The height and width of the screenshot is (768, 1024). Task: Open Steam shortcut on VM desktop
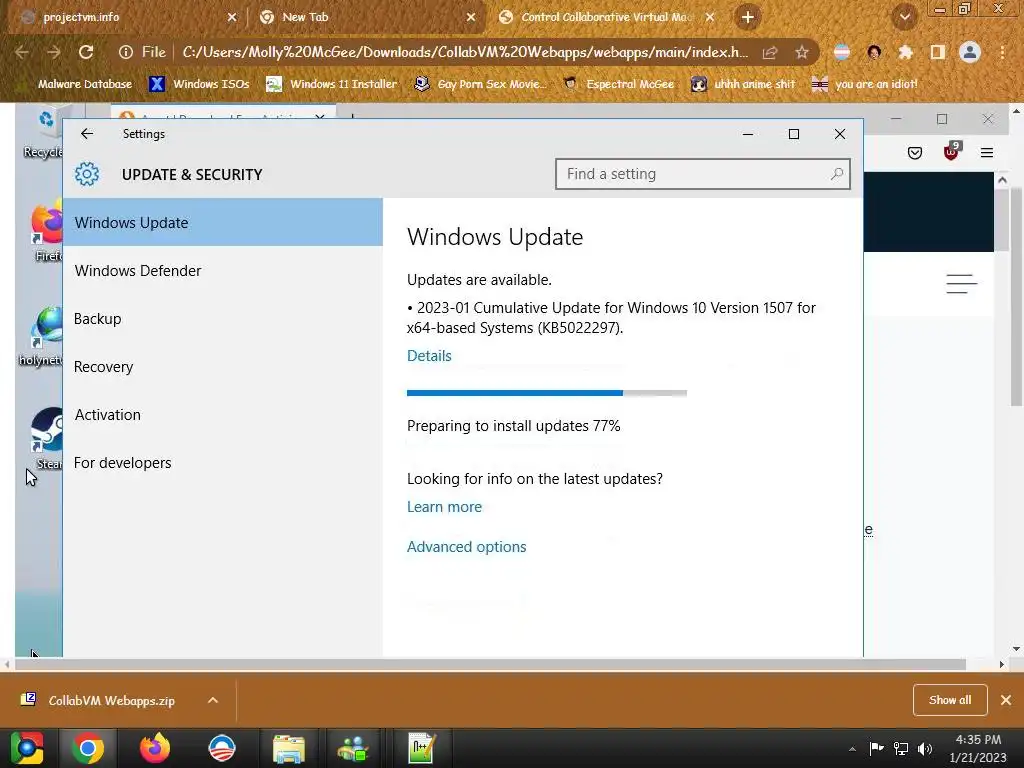47,438
